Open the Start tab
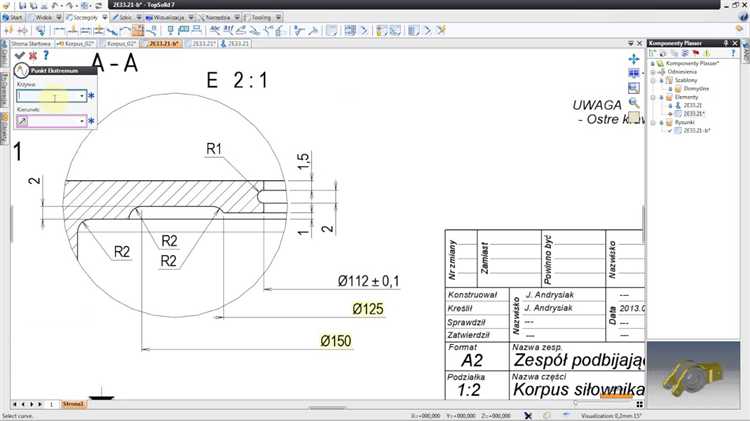Viewport: 750px width, 421px height. pos(13,17)
